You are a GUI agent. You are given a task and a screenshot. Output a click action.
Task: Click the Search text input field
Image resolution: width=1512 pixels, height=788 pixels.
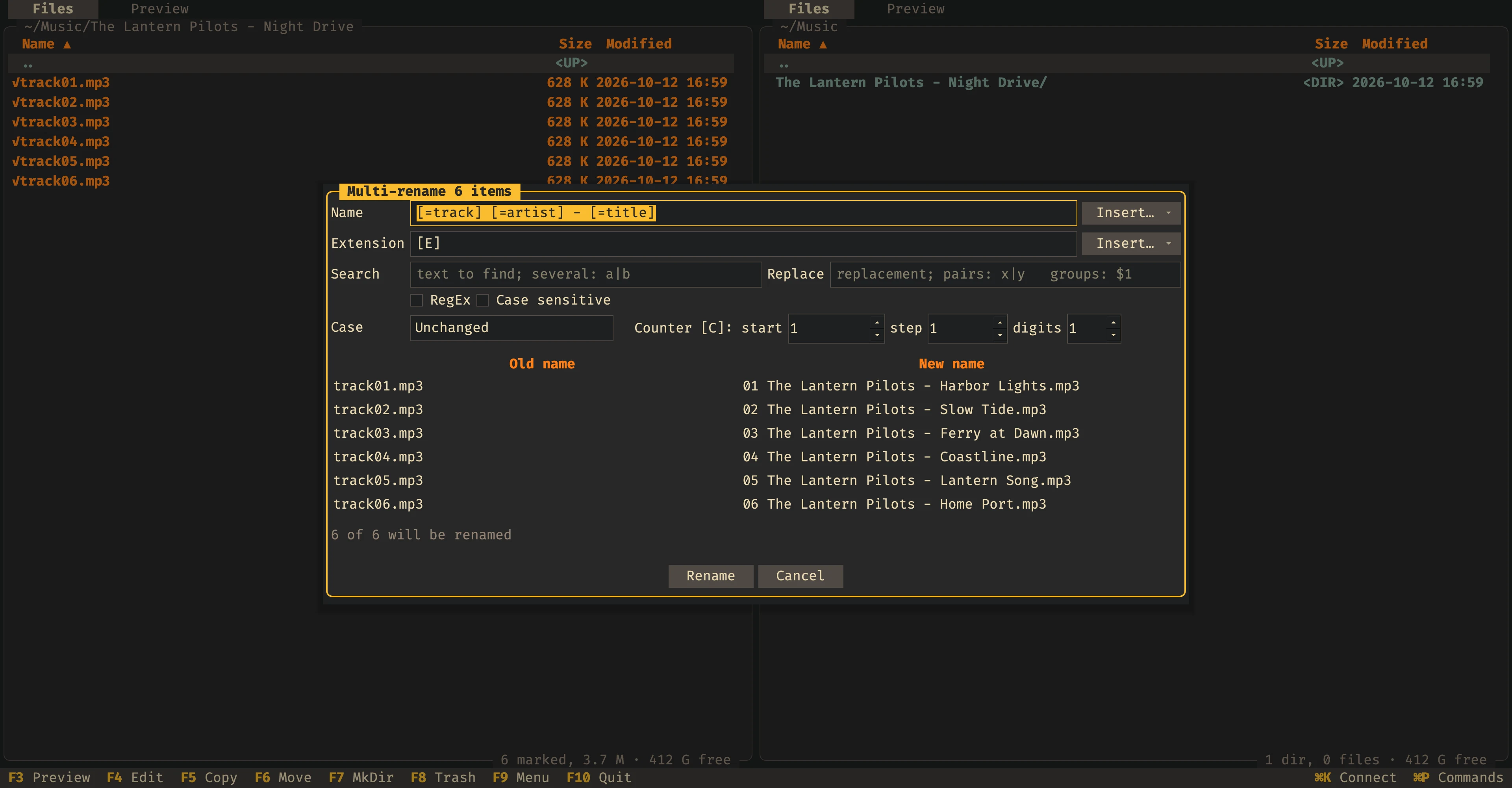click(x=586, y=274)
